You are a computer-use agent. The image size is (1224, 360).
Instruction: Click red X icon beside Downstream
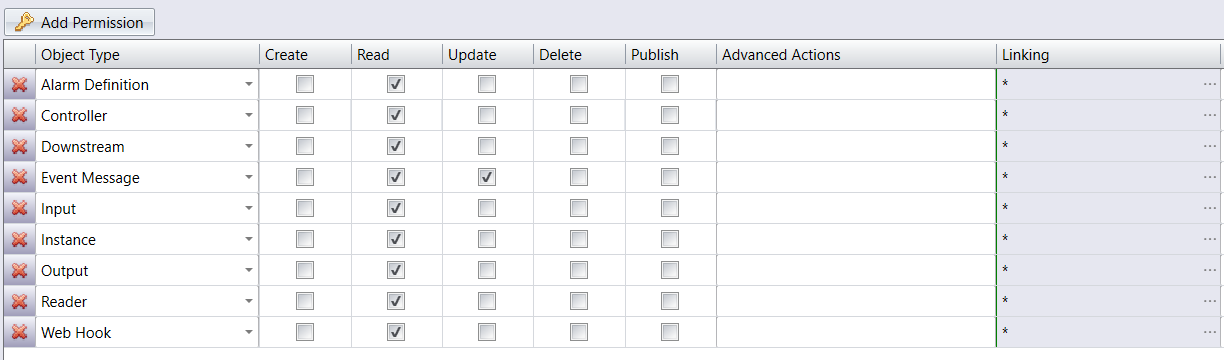pos(19,147)
